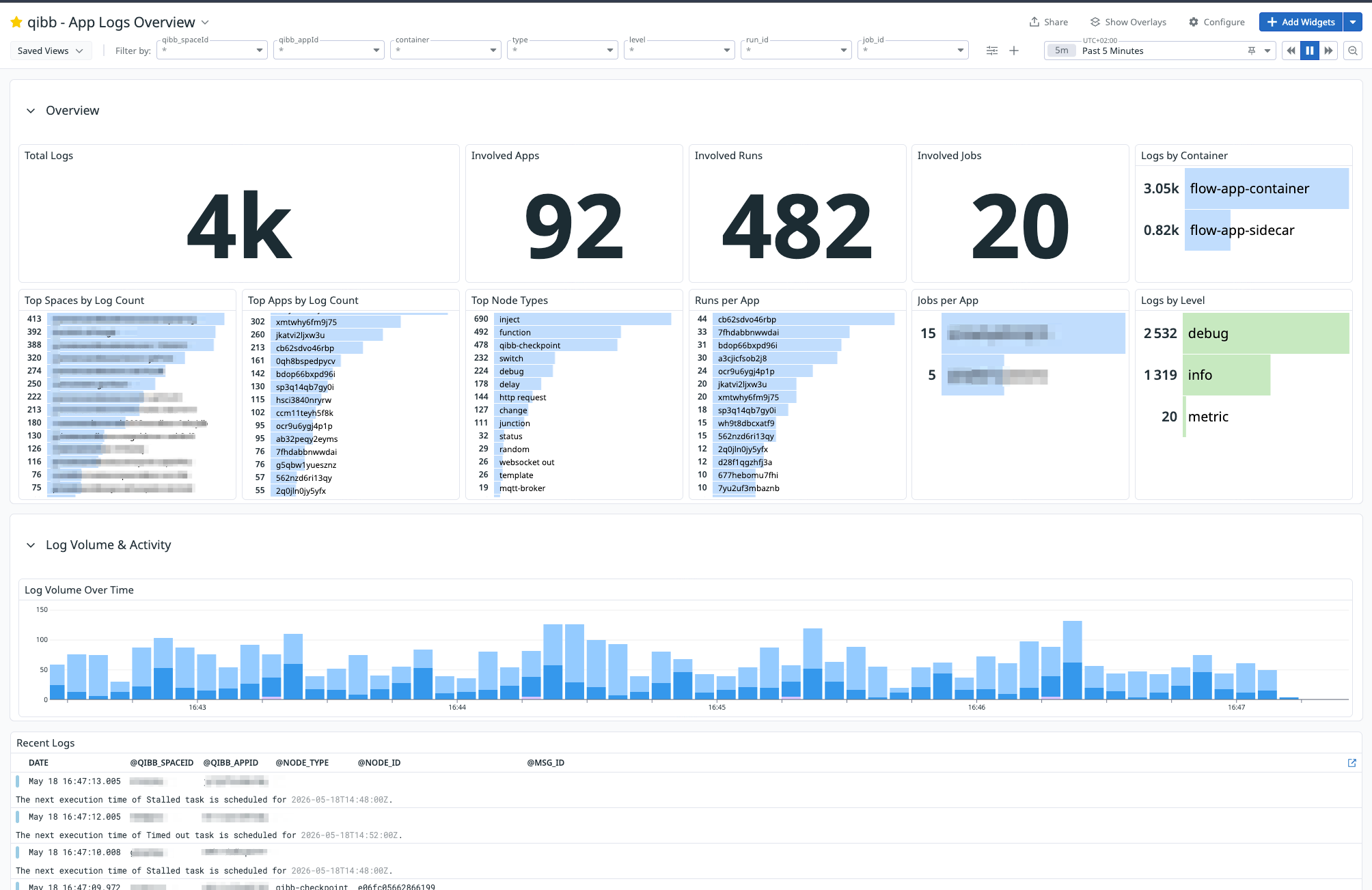1372x890 pixels.
Task: Open the job_id filter dropdown
Action: point(914,50)
